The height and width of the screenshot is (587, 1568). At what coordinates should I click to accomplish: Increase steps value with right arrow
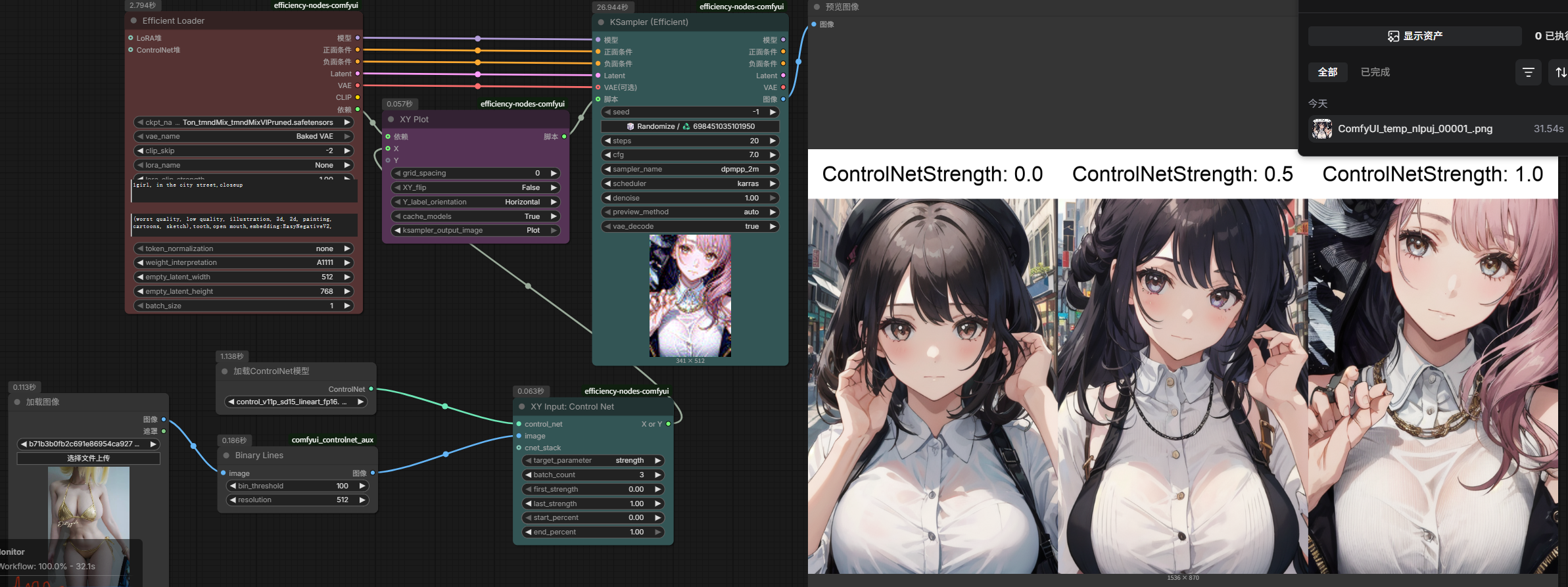tap(773, 141)
